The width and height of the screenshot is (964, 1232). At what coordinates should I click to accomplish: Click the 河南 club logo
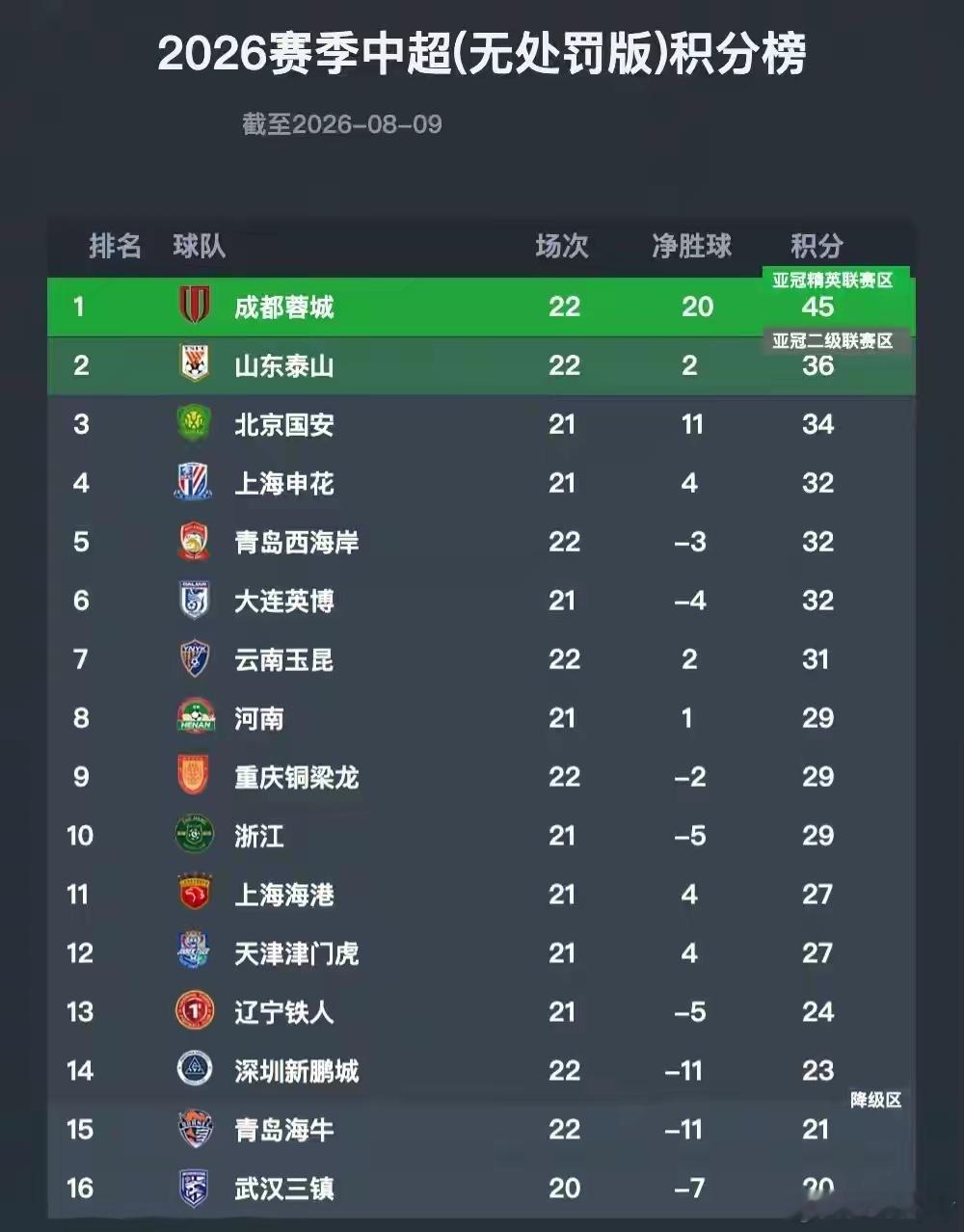click(x=196, y=717)
